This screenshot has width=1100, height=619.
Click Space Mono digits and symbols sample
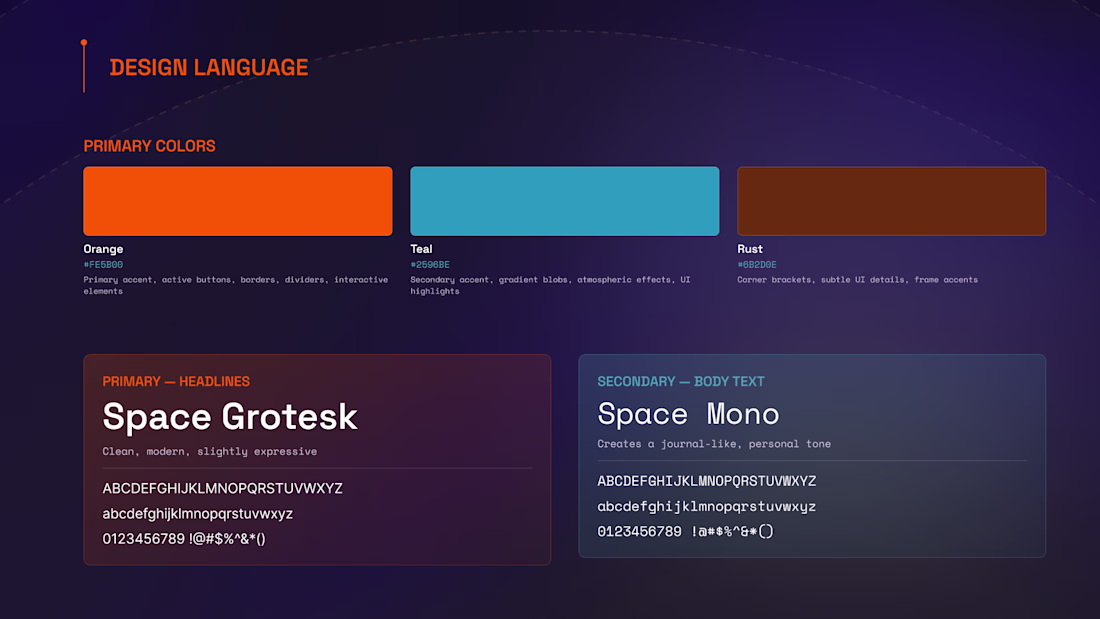coord(685,531)
